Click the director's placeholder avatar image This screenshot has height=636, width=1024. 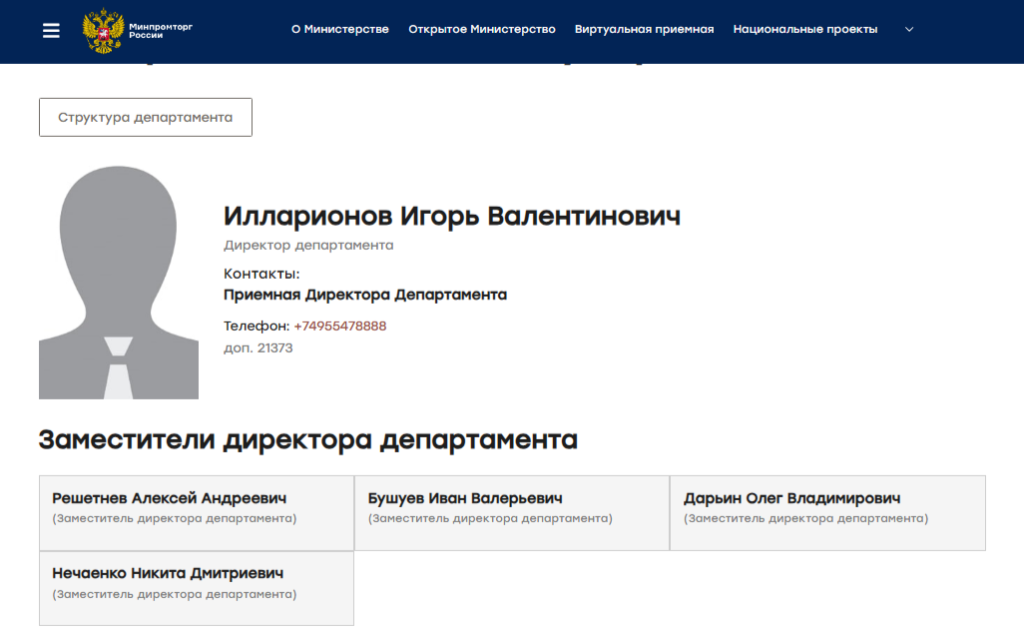click(119, 282)
